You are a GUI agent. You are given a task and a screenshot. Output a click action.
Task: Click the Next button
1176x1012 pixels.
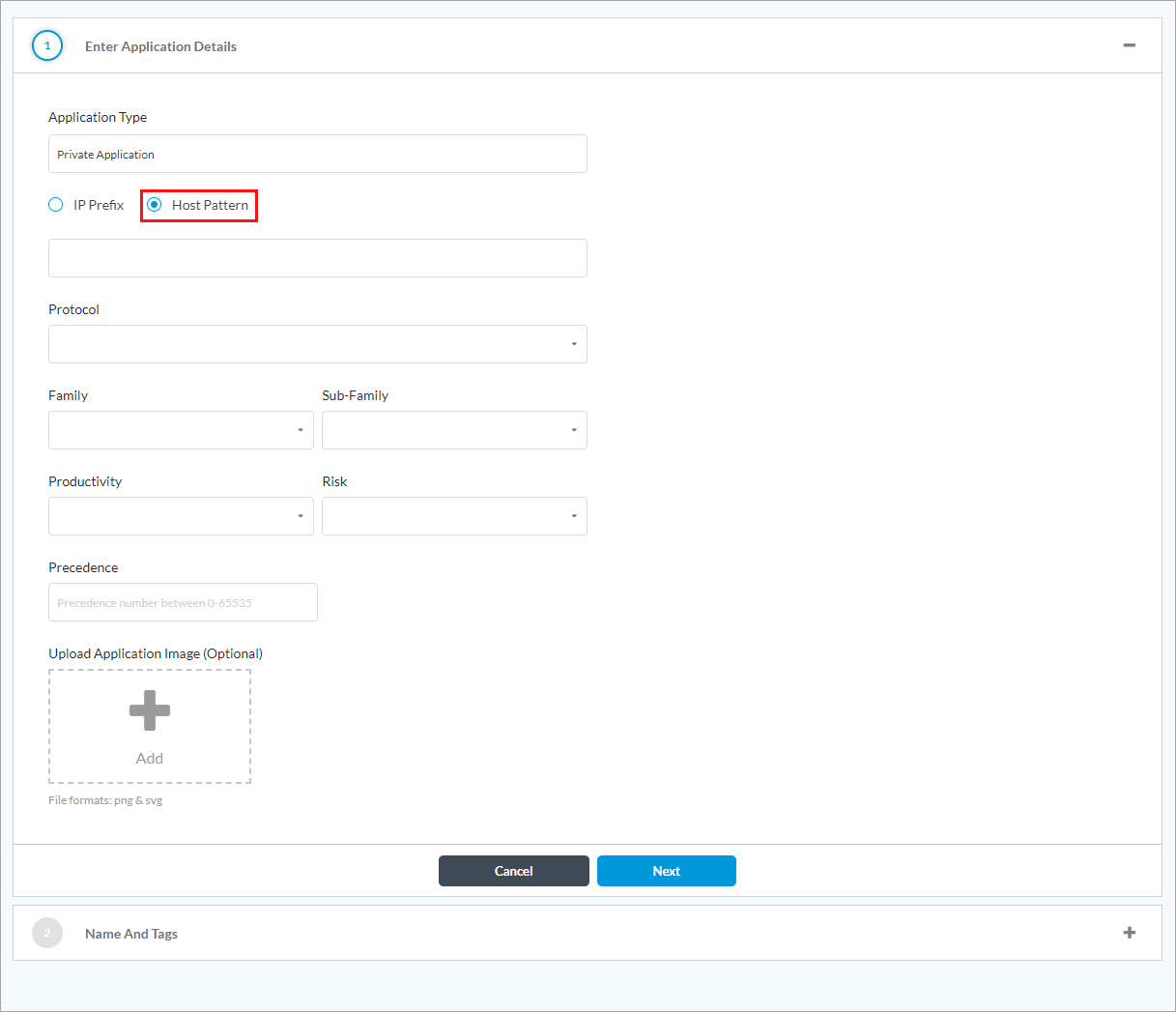(666, 871)
